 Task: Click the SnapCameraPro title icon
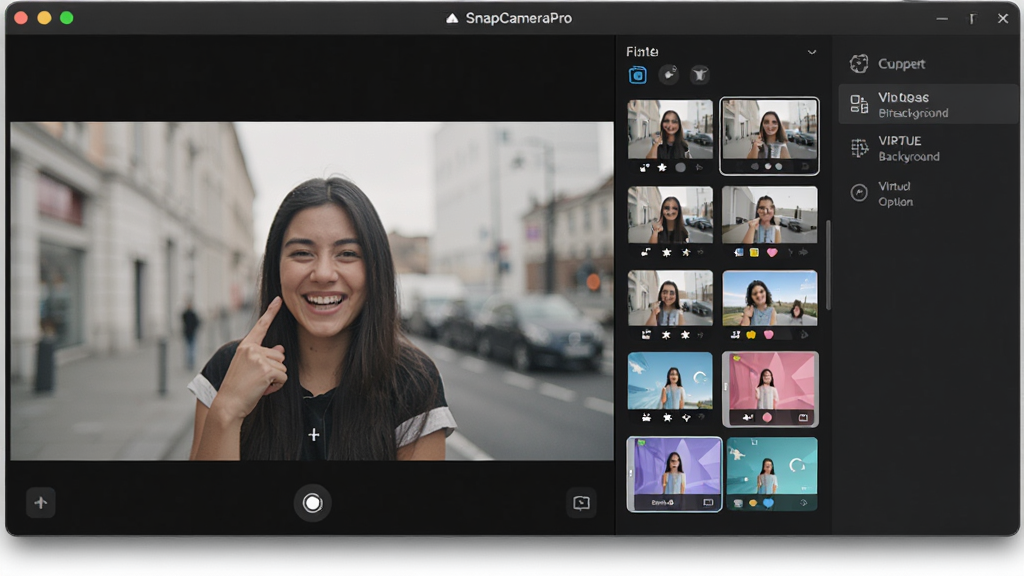[x=452, y=18]
